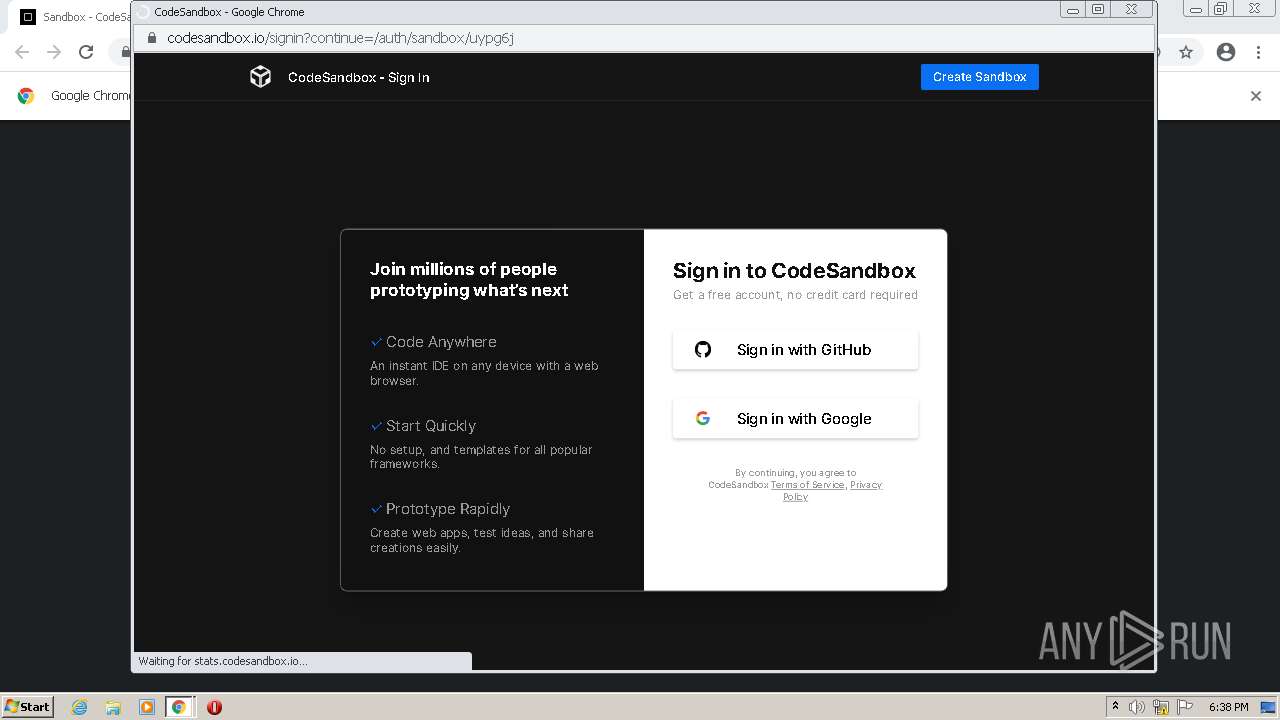Reload page in background Chrome window
The image size is (1280, 720).
coord(86,52)
